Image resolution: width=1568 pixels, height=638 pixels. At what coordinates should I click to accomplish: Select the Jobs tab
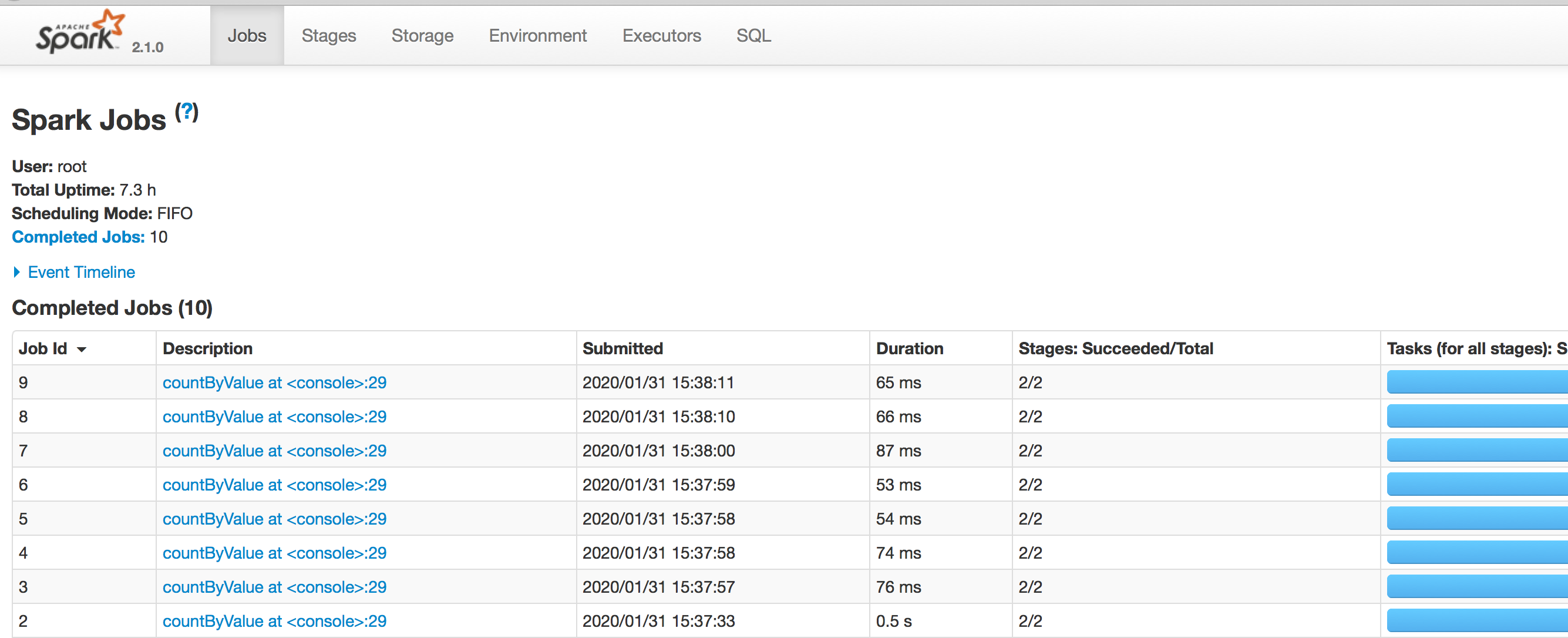[x=247, y=35]
